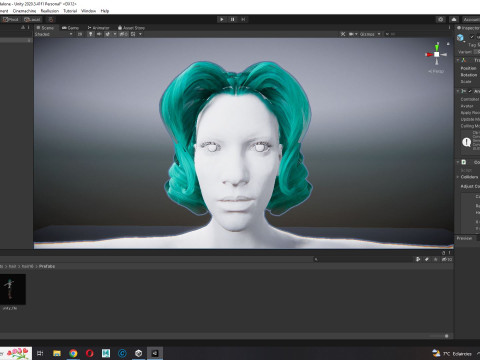Toggle Local handle rotation mode
This screenshot has width=480, height=360.
[32, 20]
